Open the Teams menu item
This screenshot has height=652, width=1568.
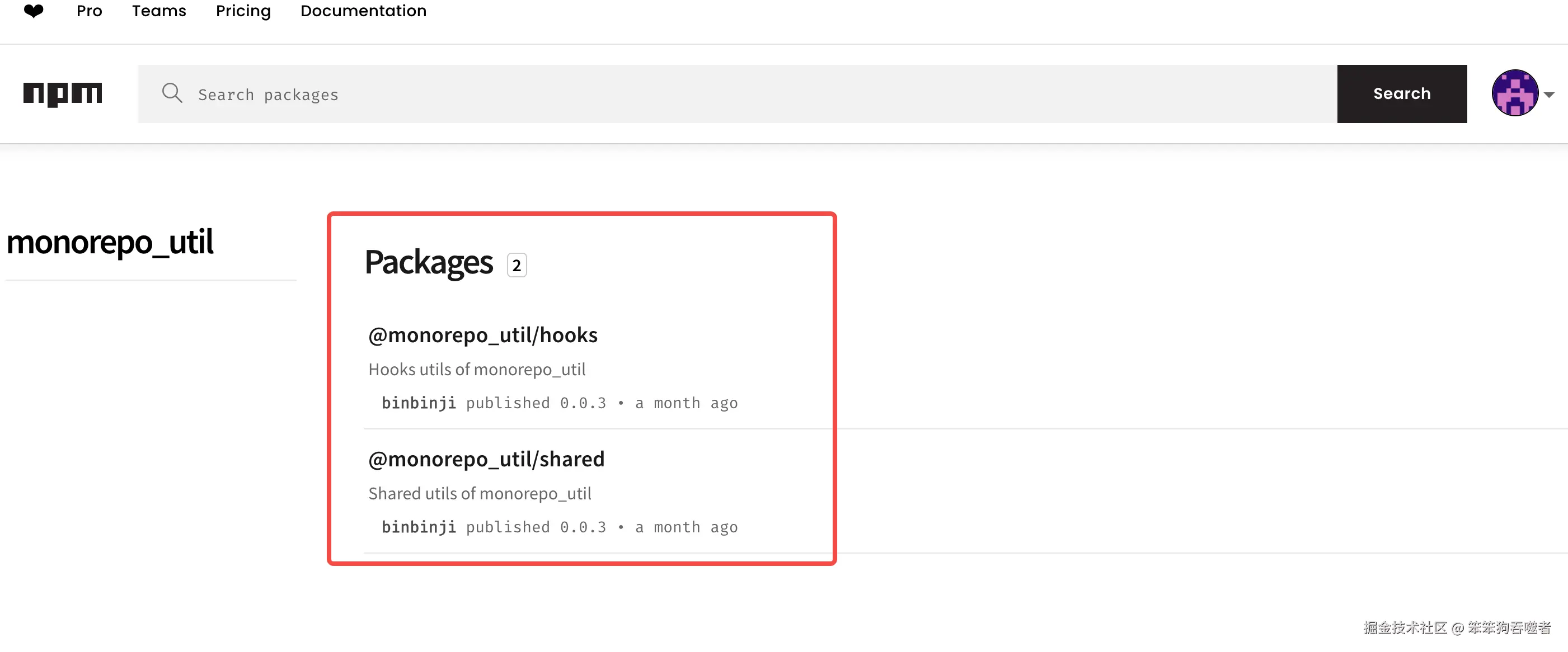(x=159, y=11)
